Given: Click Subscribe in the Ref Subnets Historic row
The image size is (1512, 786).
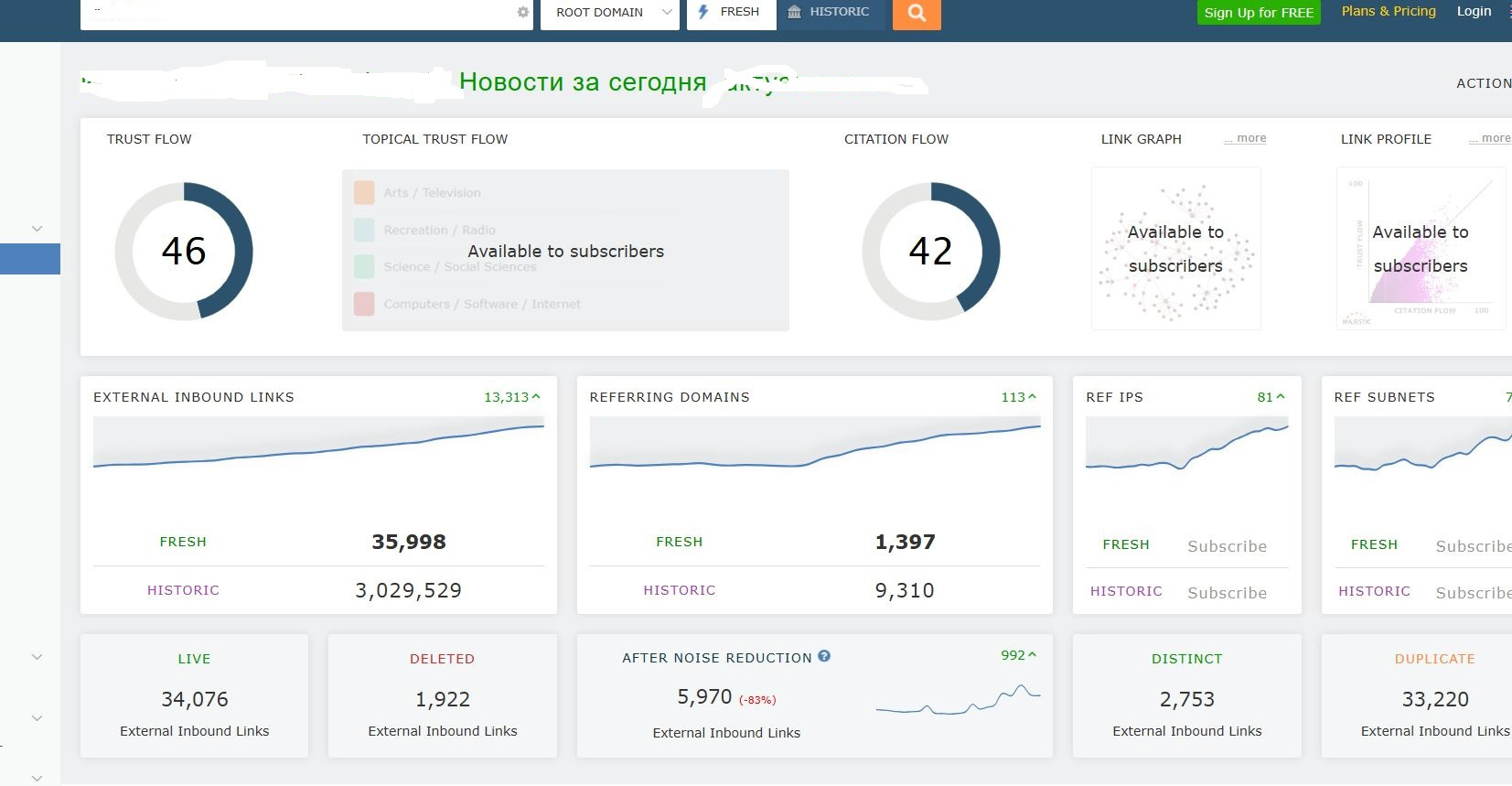Looking at the screenshot, I should [x=1474, y=593].
